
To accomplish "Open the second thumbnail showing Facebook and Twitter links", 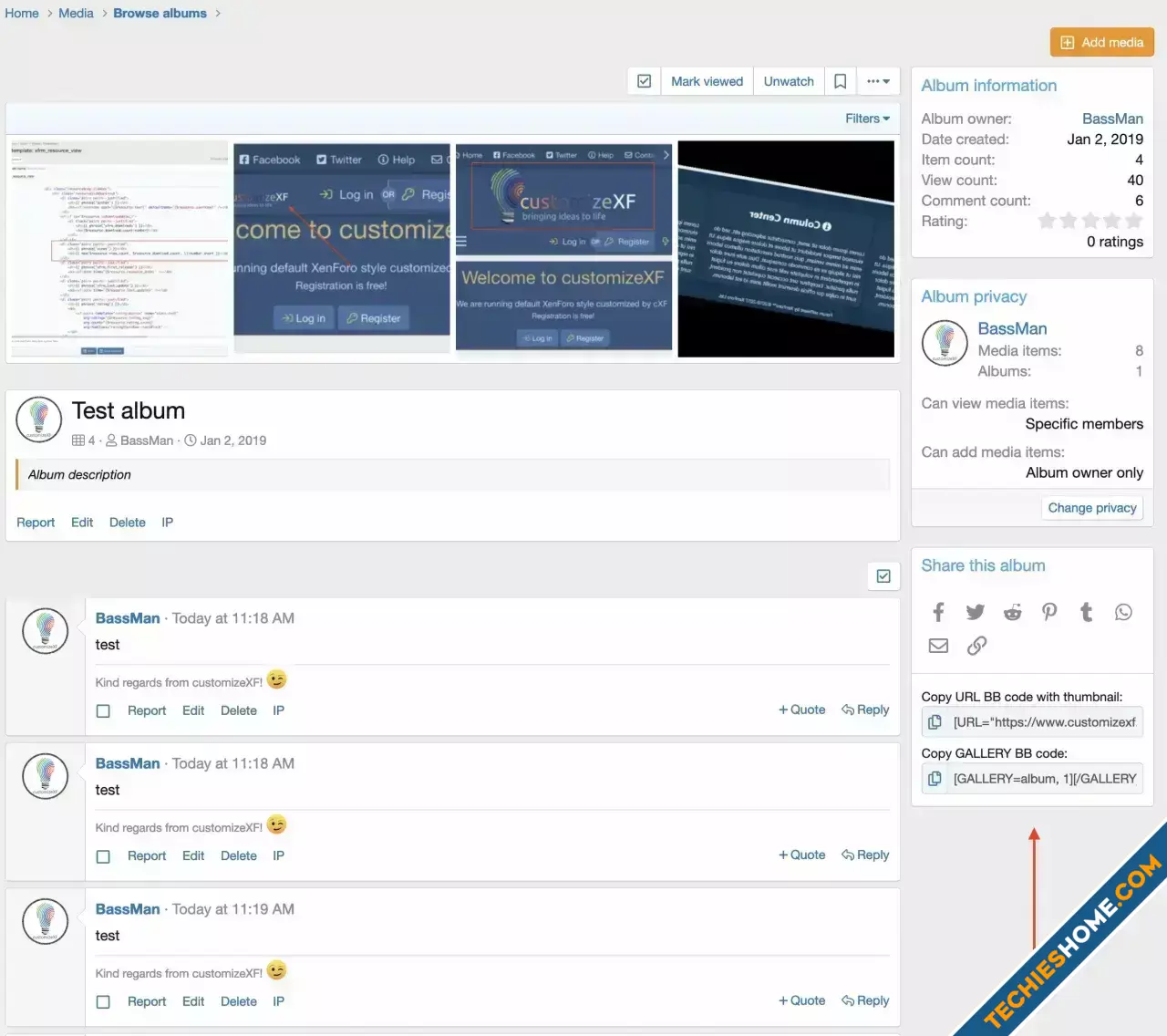I will [x=342, y=249].
